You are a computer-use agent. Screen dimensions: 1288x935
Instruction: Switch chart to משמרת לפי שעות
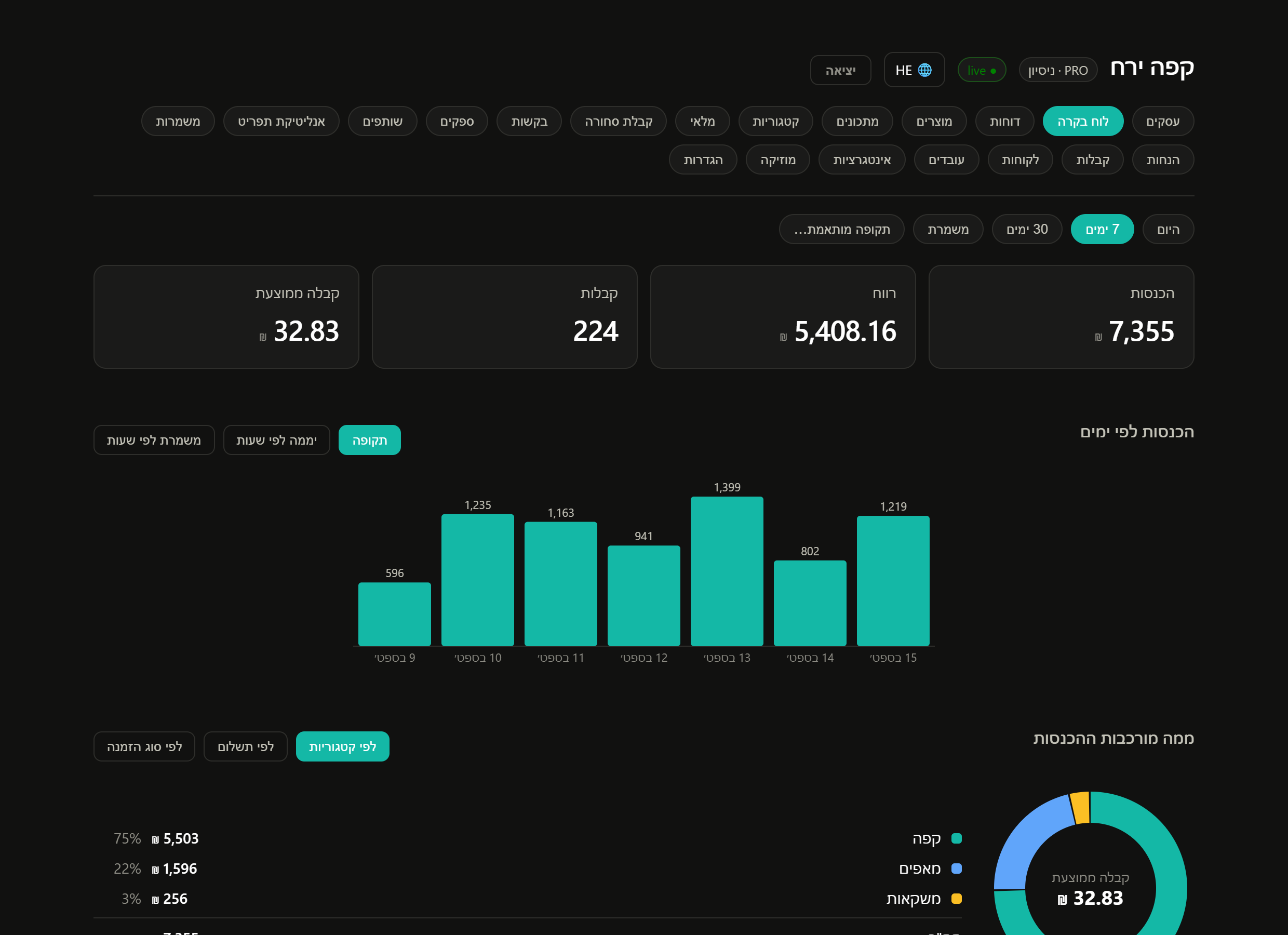pos(154,440)
